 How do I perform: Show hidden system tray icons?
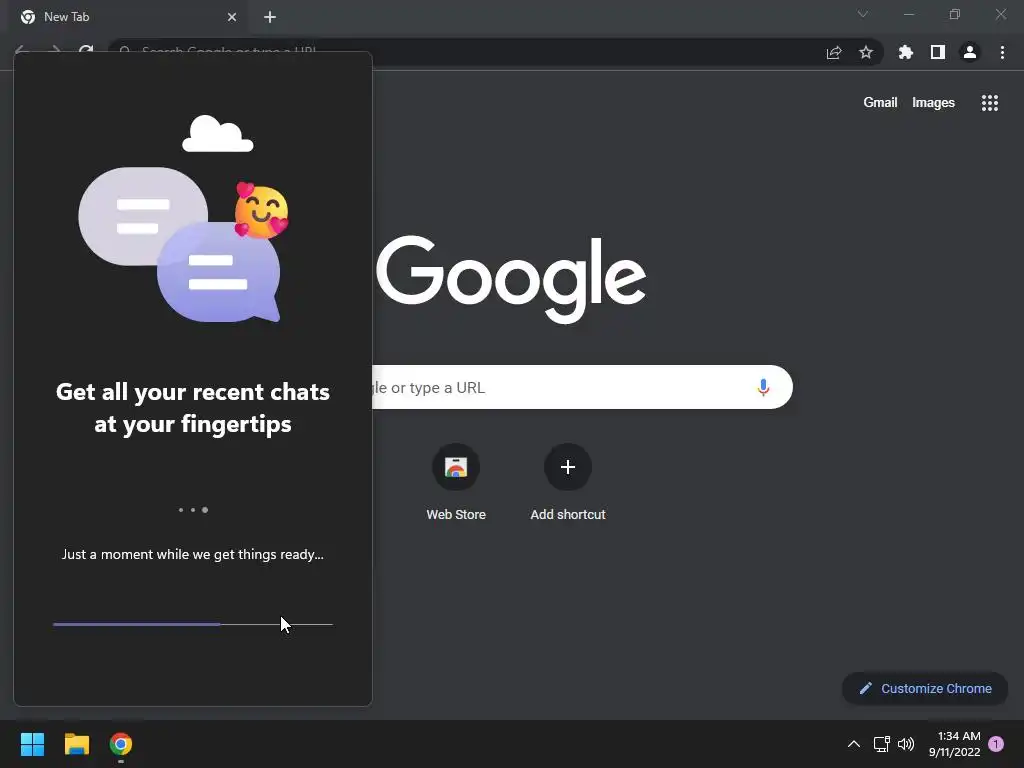point(854,744)
